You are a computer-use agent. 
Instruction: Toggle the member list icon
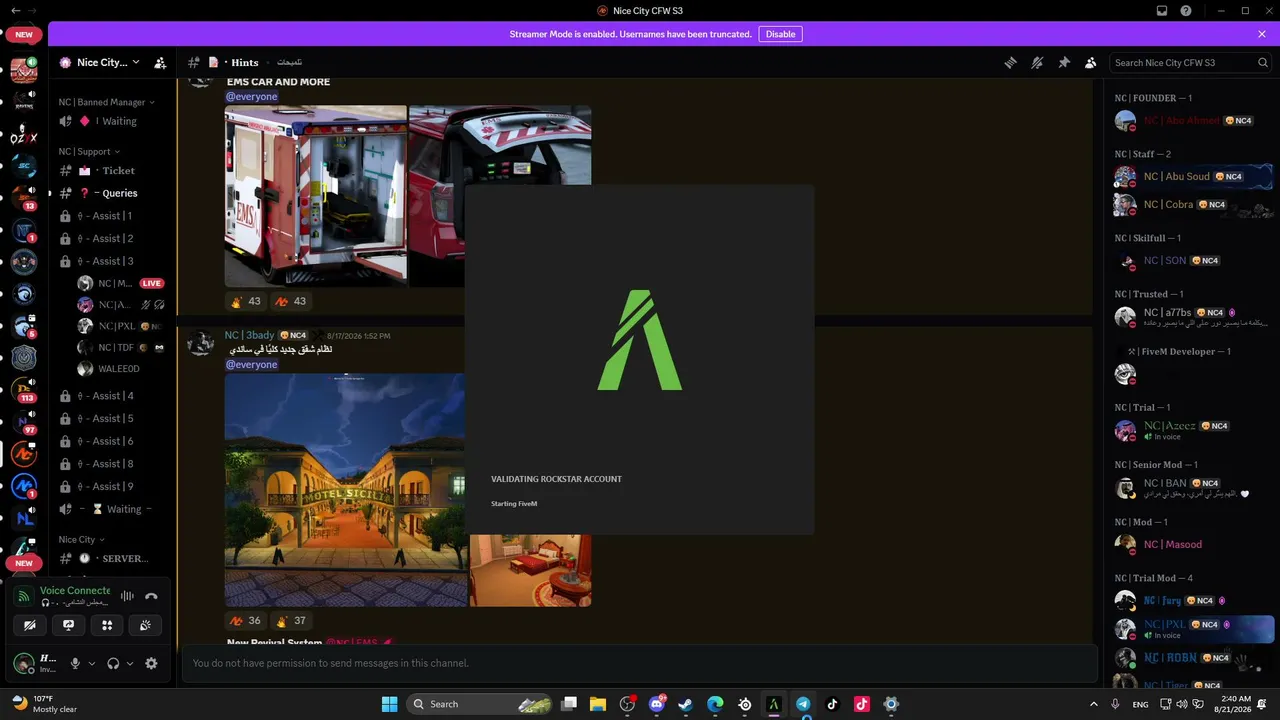1091,62
